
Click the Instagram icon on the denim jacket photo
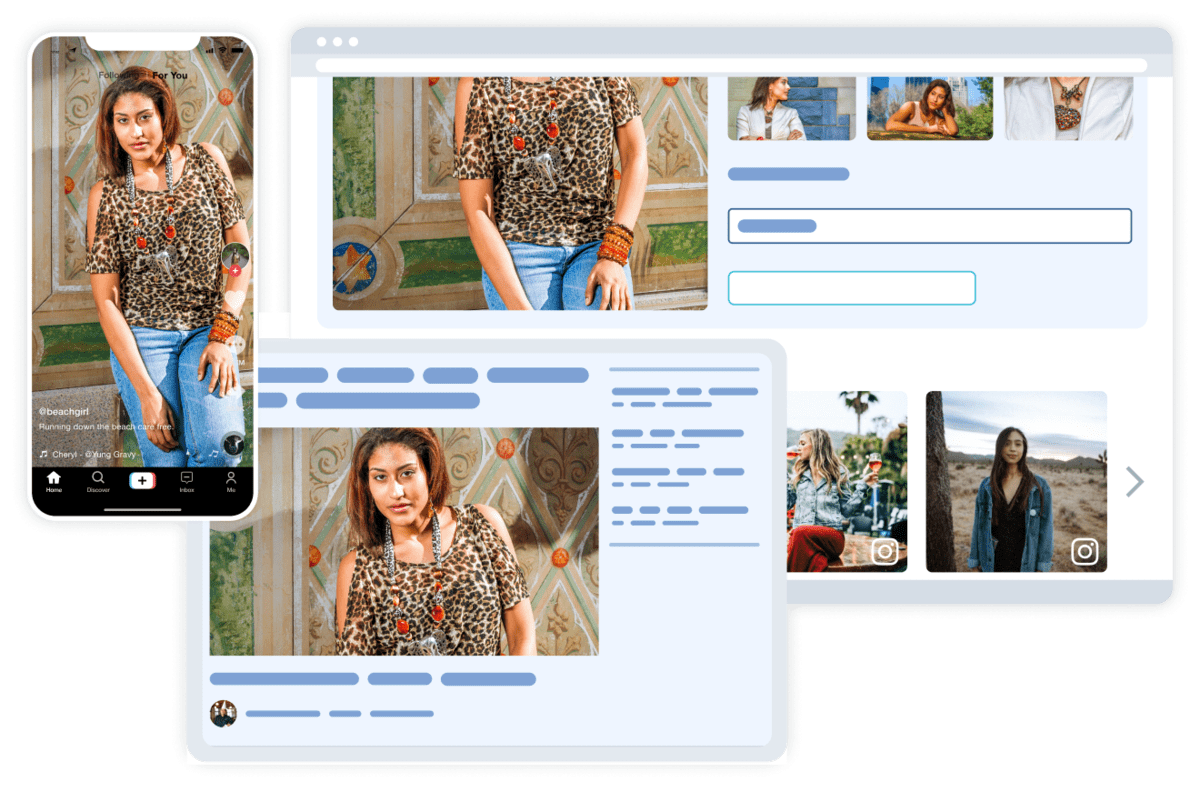tap(1085, 549)
